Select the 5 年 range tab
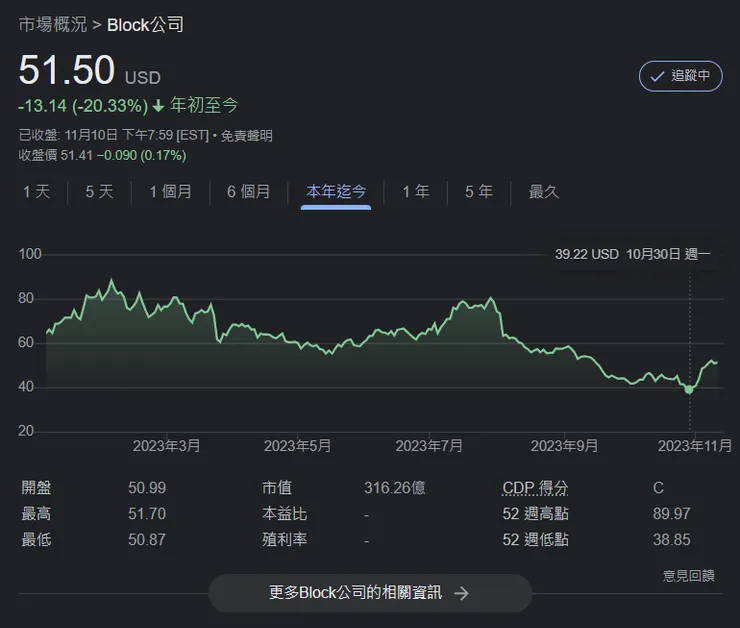This screenshot has height=628, width=740. click(479, 192)
